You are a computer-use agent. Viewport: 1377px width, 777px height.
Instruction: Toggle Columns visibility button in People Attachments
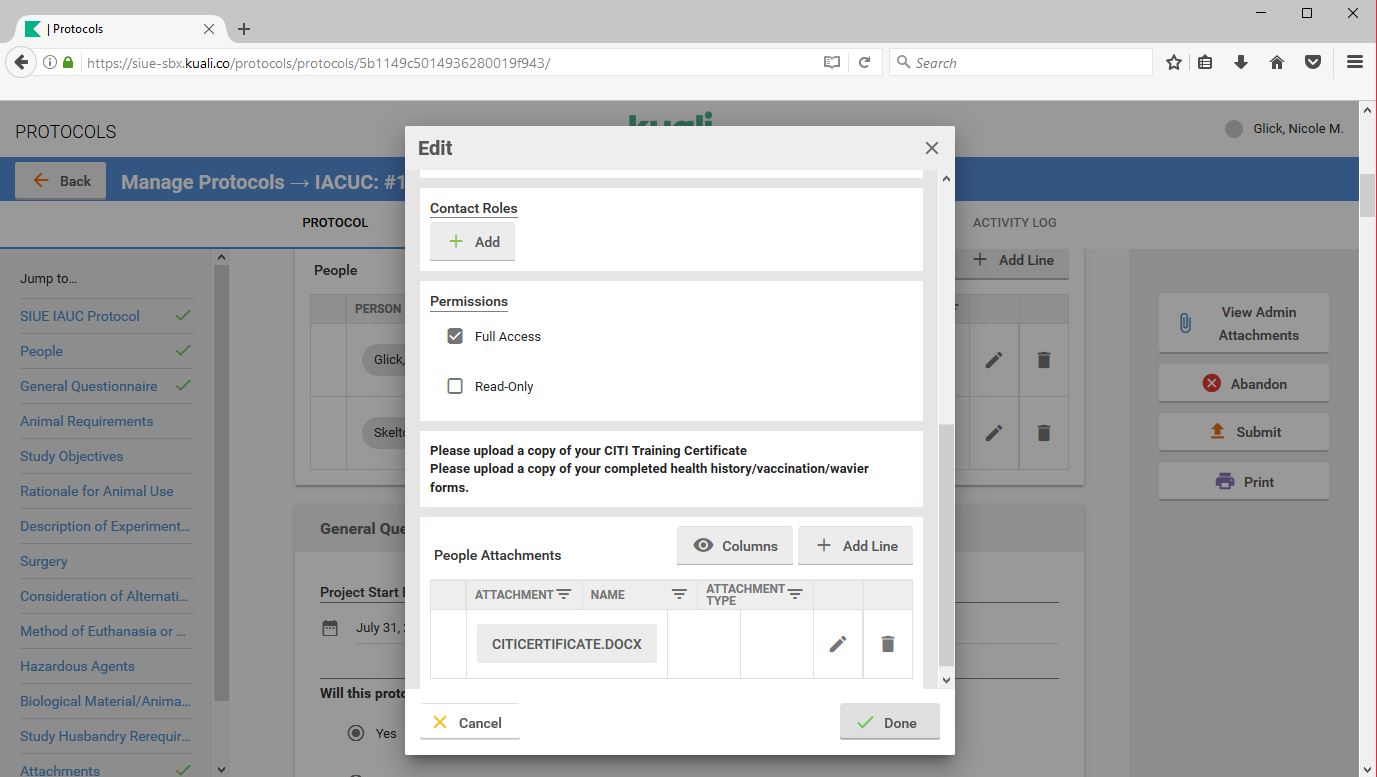pyautogui.click(x=734, y=546)
